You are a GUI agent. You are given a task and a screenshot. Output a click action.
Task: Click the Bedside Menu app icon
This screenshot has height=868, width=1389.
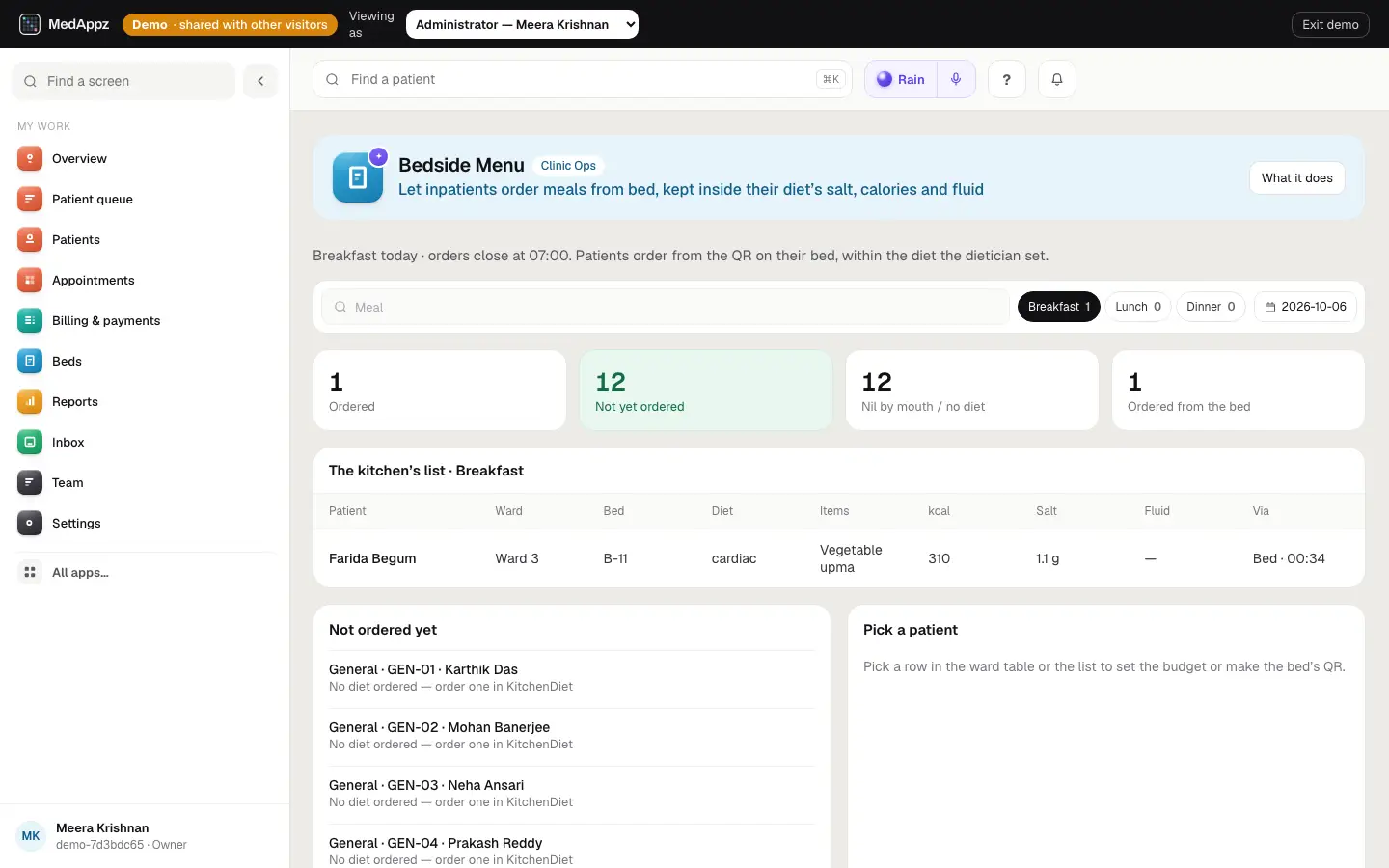tap(358, 177)
